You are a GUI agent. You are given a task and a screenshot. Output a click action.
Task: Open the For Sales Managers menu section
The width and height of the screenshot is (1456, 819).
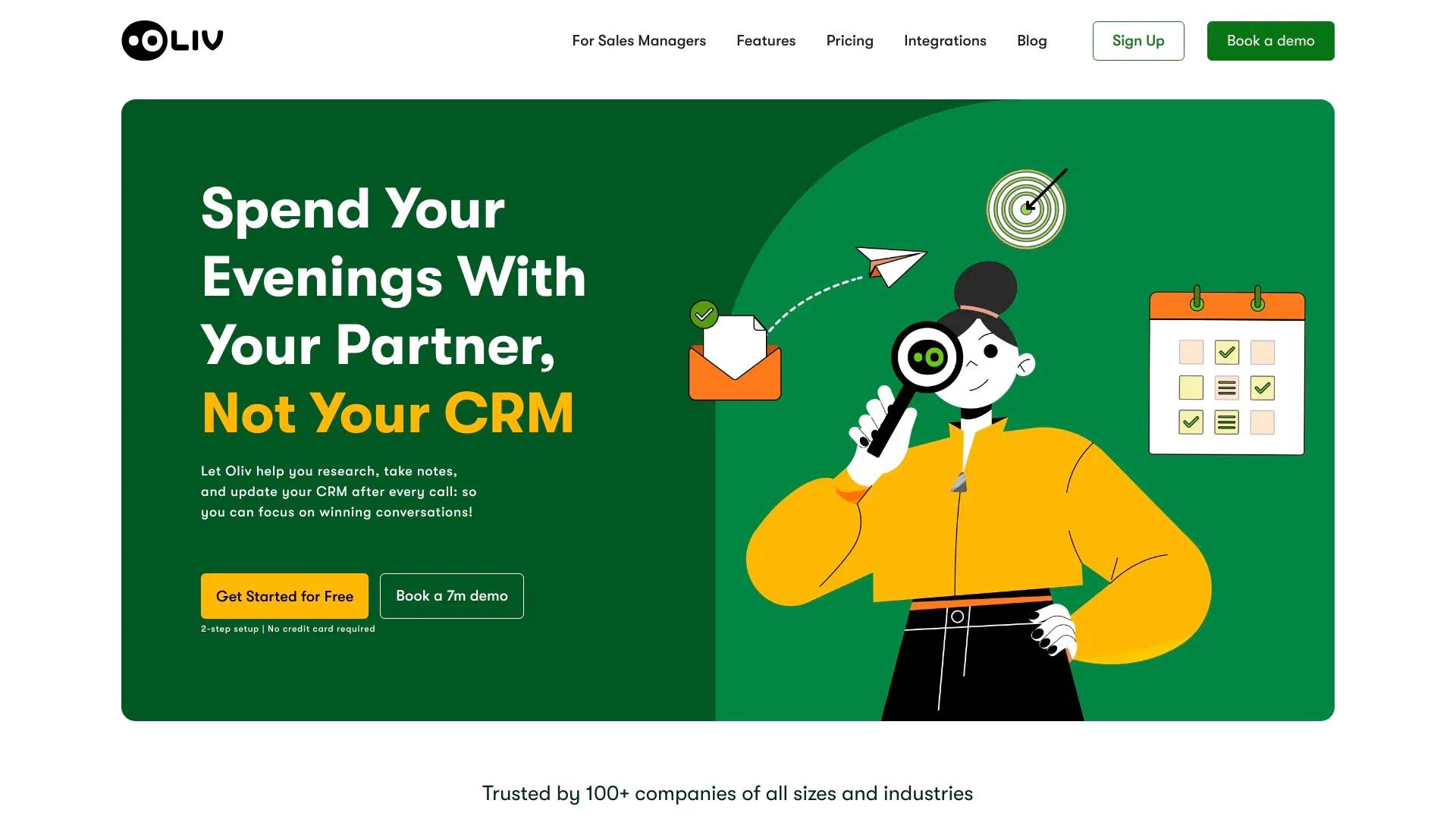637,41
